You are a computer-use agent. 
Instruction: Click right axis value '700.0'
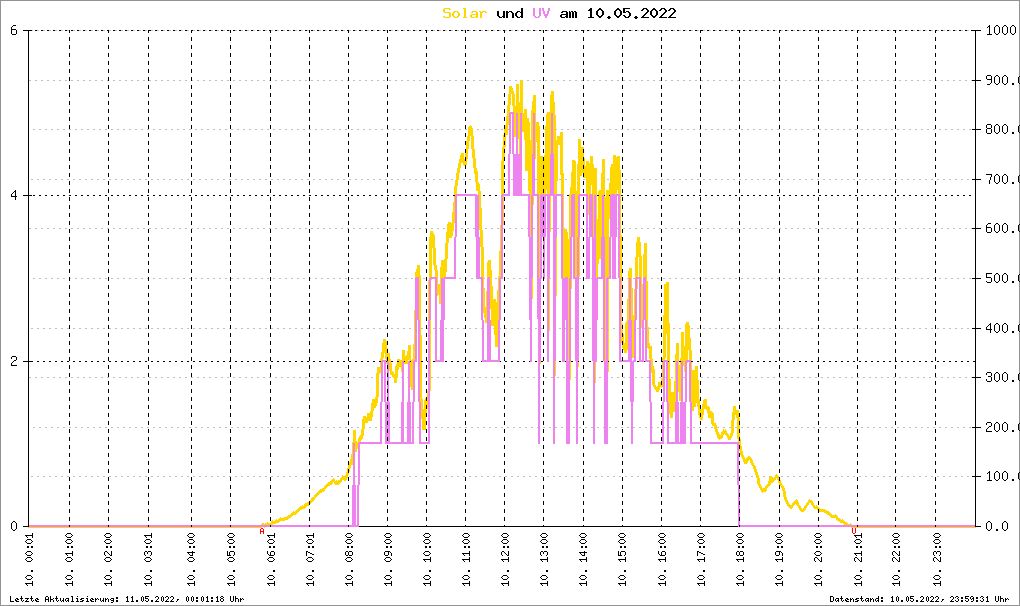(1002, 179)
